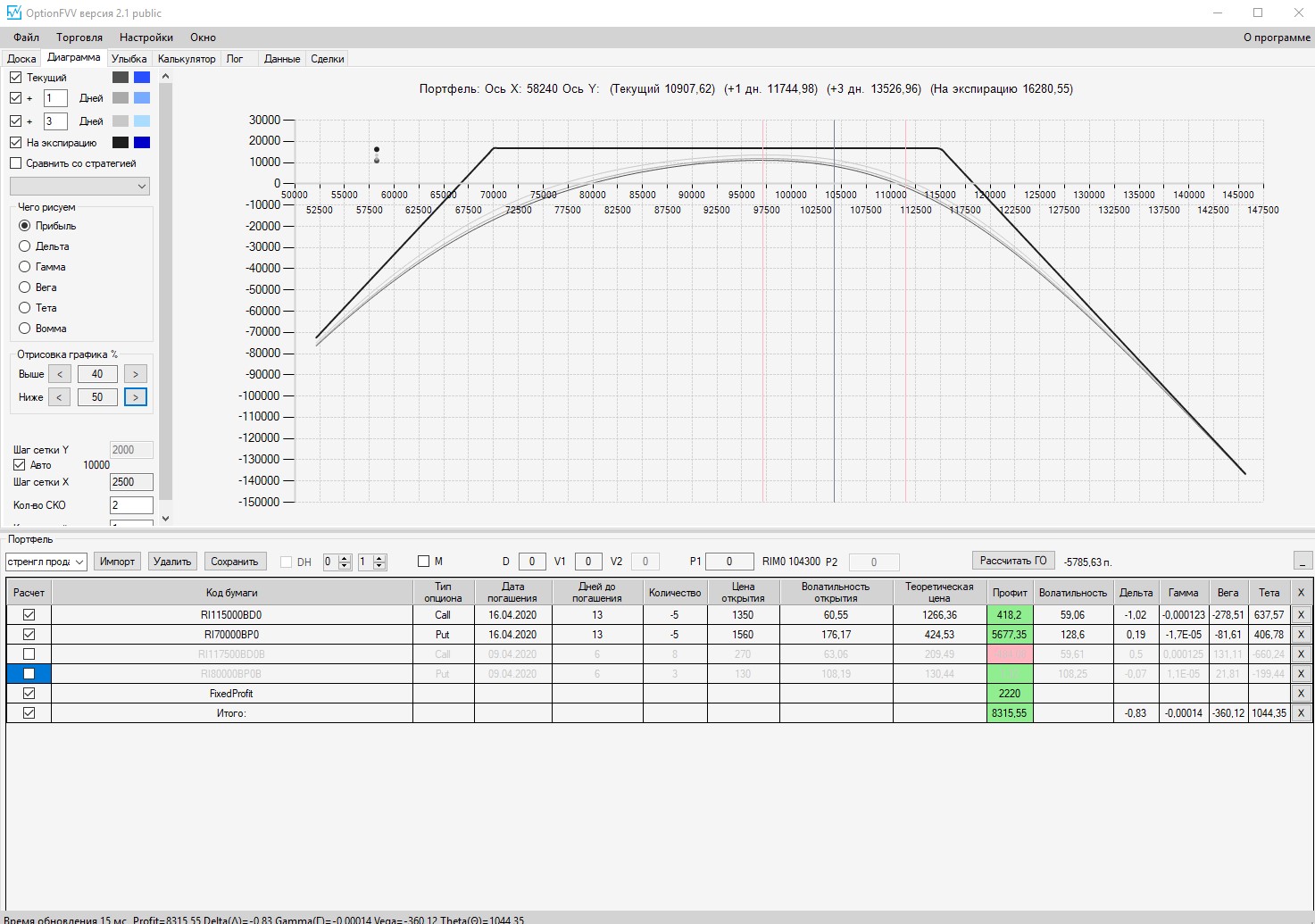Image resolution: width=1315 pixels, height=924 pixels.
Task: Click the V1 input field
Action: [x=588, y=562]
